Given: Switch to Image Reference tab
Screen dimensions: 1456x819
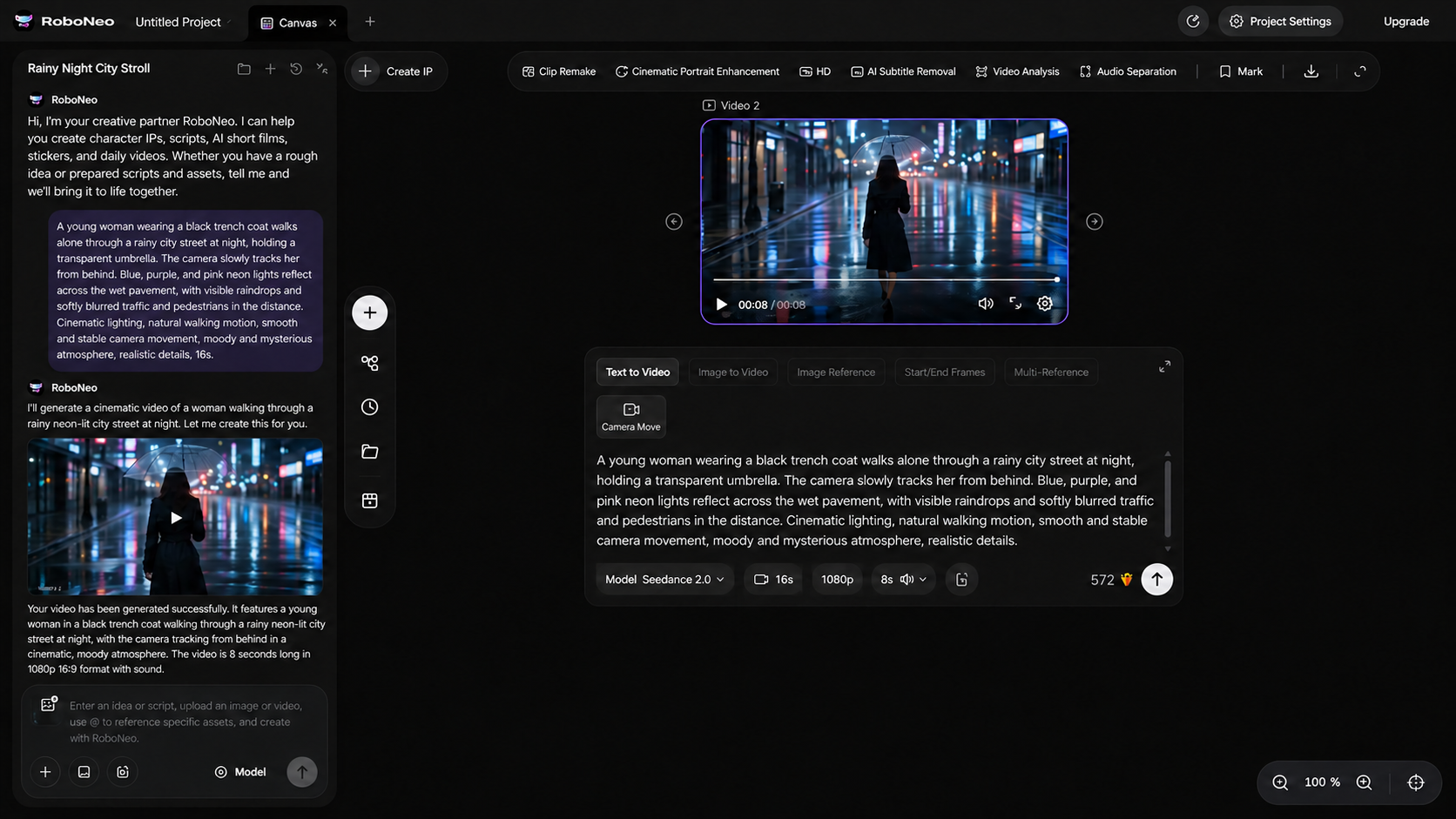Looking at the screenshot, I should [x=836, y=373].
